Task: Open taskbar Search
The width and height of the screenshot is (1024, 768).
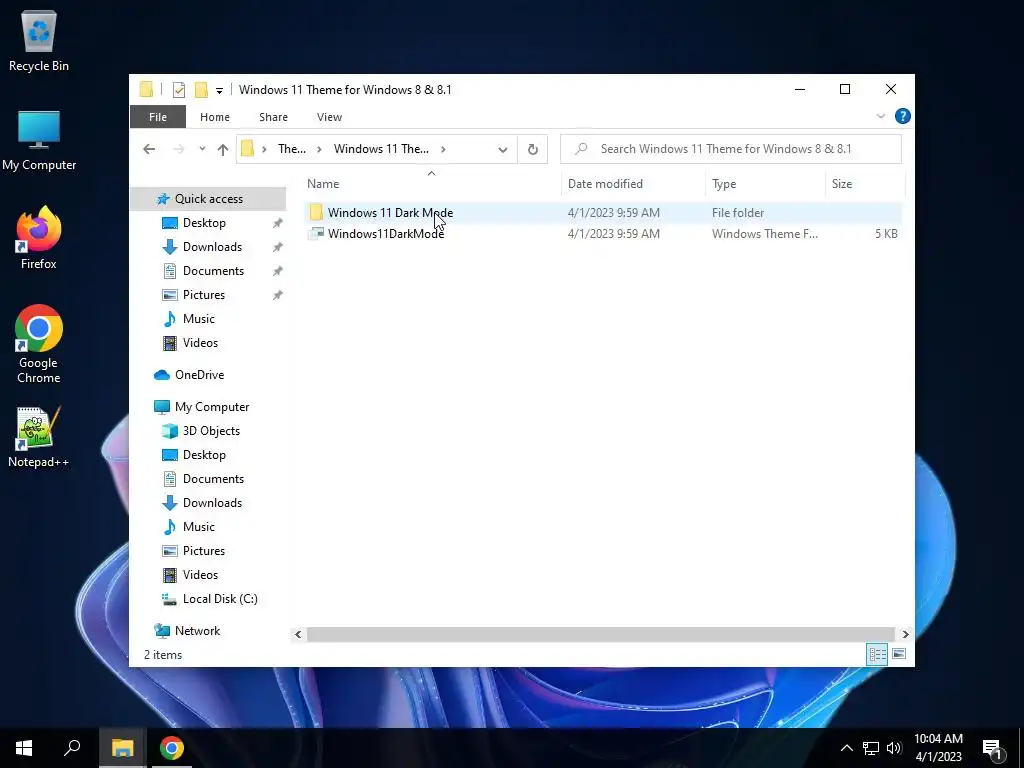Action: click(x=72, y=748)
